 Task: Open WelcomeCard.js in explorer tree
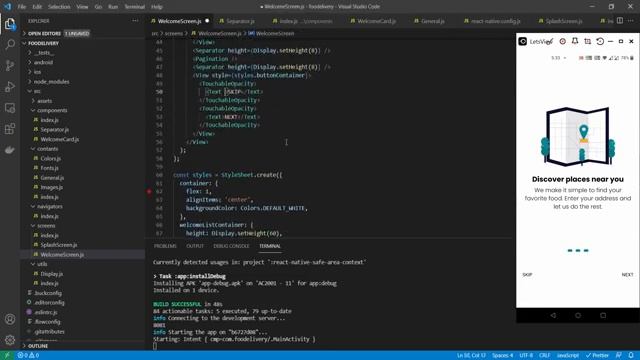pyautogui.click(x=60, y=139)
